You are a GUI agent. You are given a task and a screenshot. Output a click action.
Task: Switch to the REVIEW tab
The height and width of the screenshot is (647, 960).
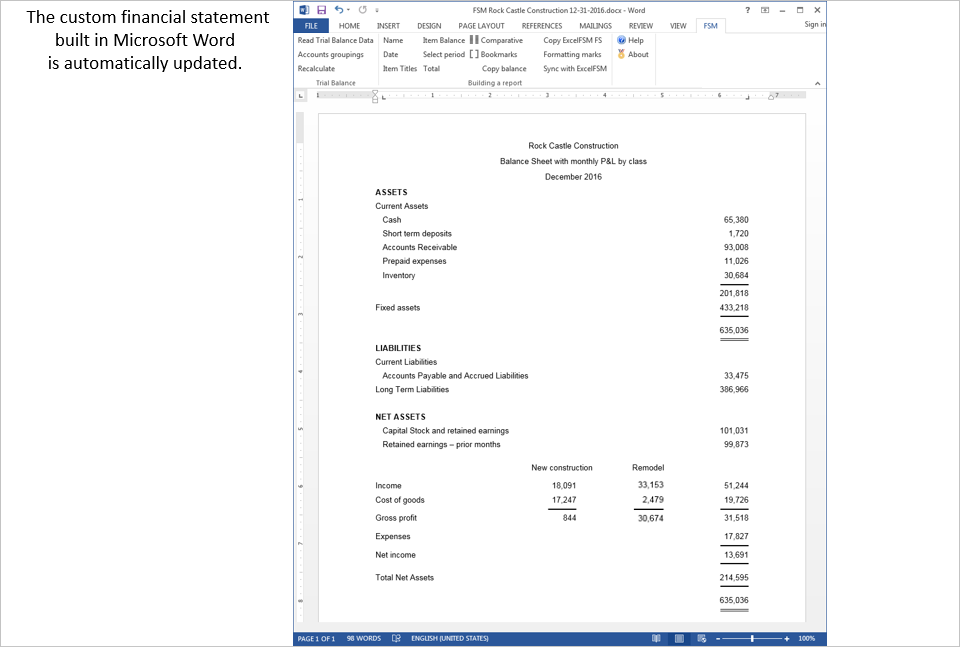point(640,26)
